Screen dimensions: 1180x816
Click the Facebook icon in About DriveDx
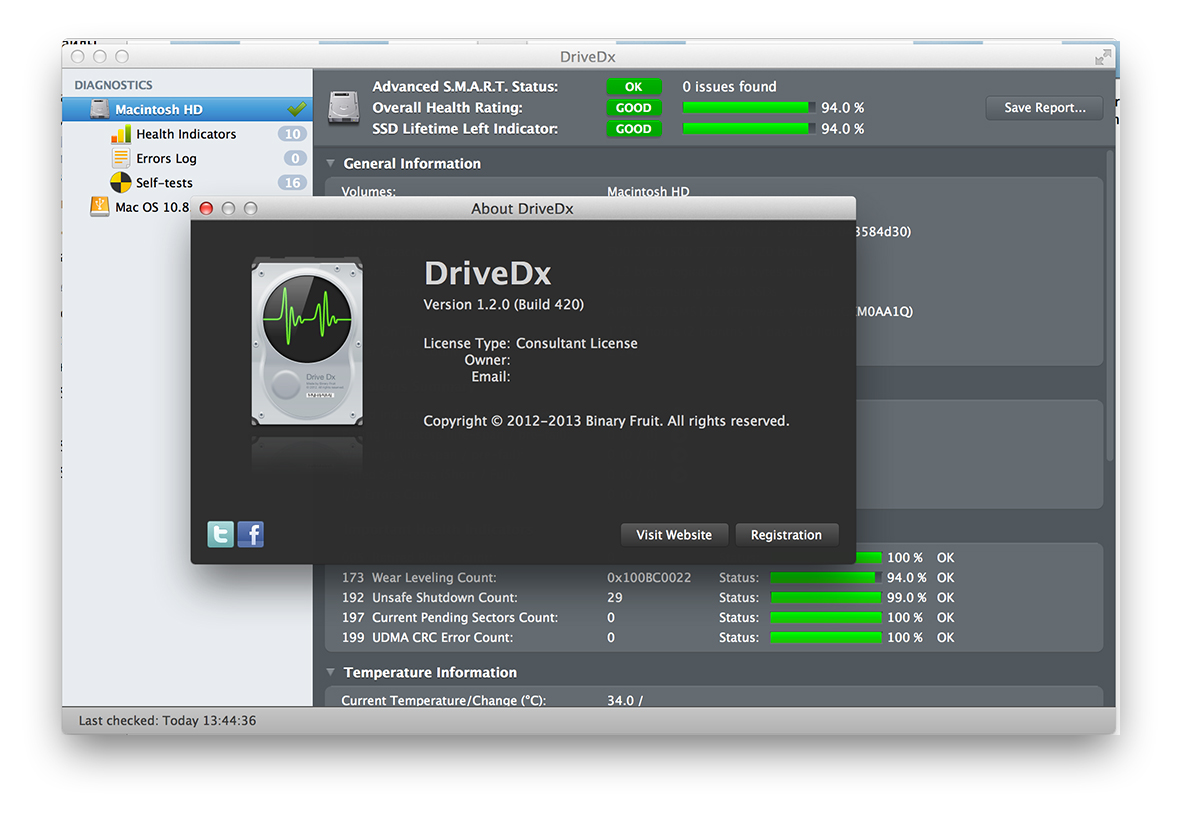[x=251, y=534]
